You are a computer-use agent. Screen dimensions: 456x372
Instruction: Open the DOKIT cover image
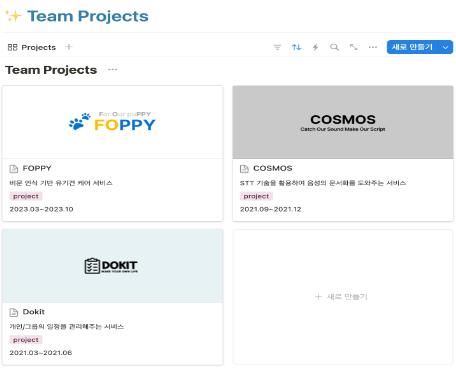[x=113, y=266]
